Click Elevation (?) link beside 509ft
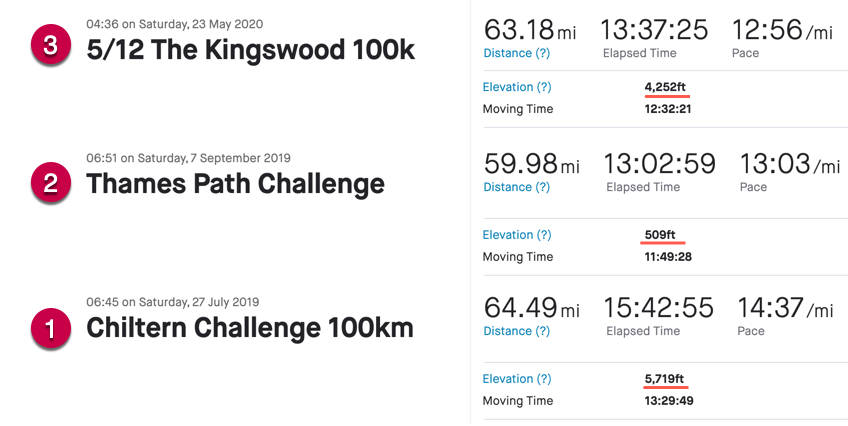The width and height of the screenshot is (848, 426). click(x=517, y=235)
